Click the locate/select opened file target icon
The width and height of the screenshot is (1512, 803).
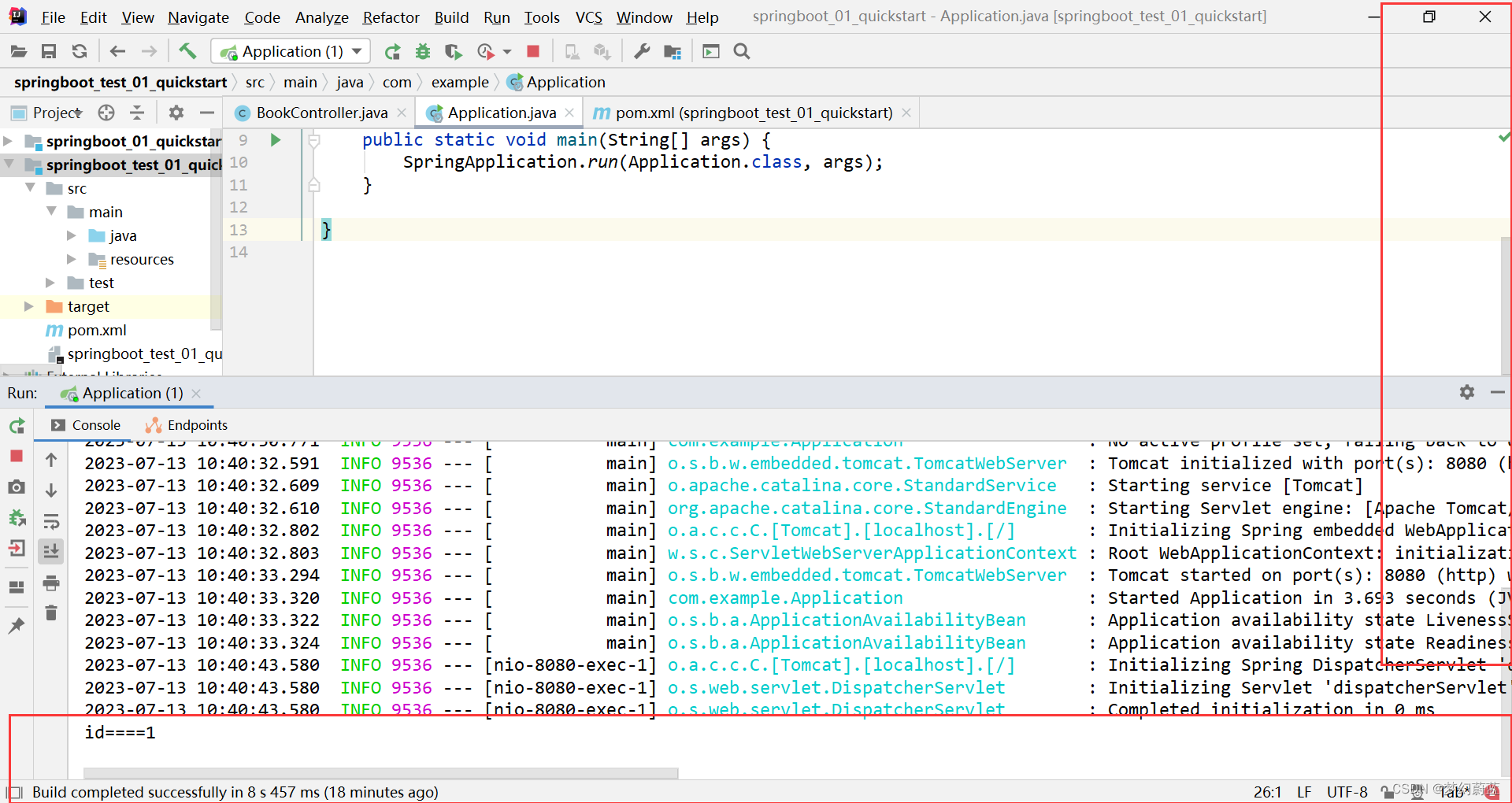106,113
